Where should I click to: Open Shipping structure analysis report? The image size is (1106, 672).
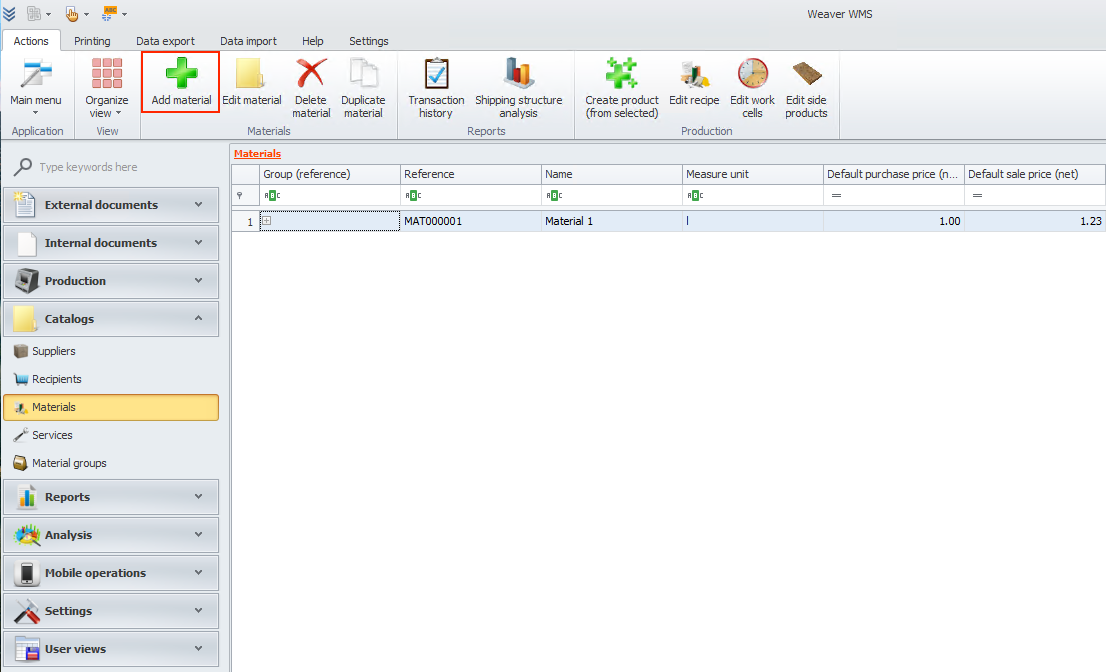point(518,88)
